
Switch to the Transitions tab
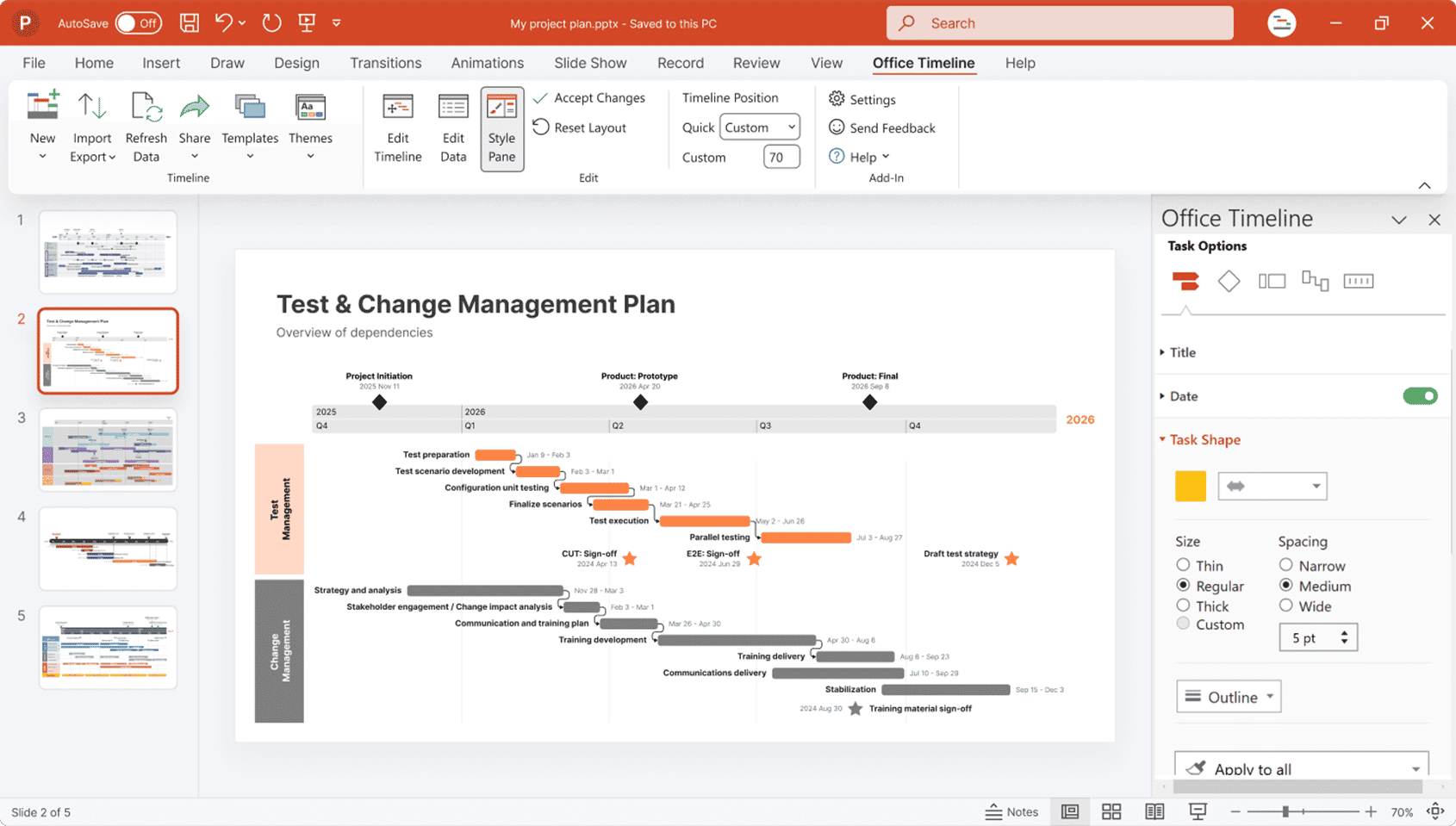pyautogui.click(x=385, y=63)
